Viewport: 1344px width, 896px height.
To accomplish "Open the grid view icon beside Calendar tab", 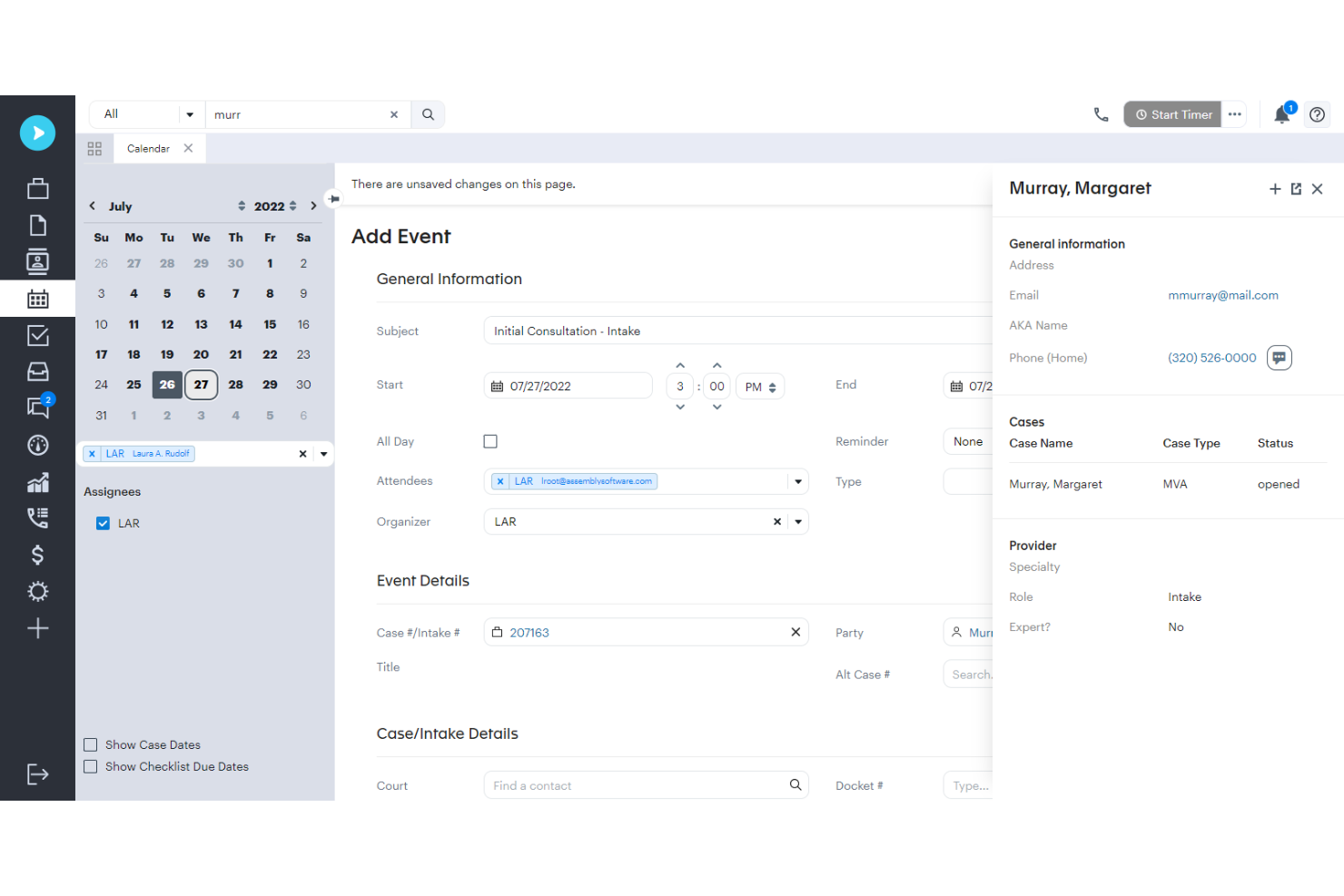I will click(x=94, y=148).
